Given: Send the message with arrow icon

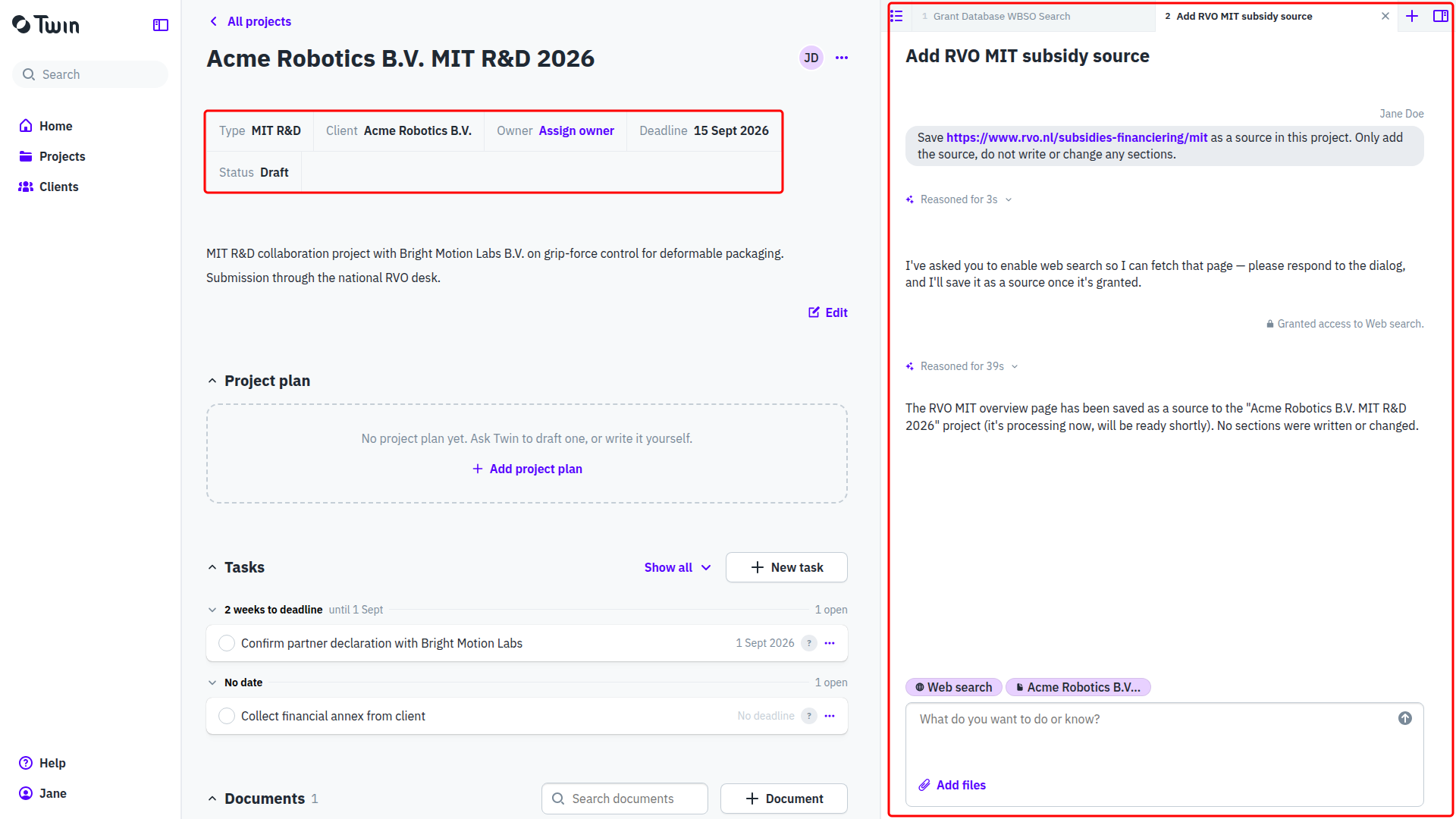Looking at the screenshot, I should tap(1405, 718).
